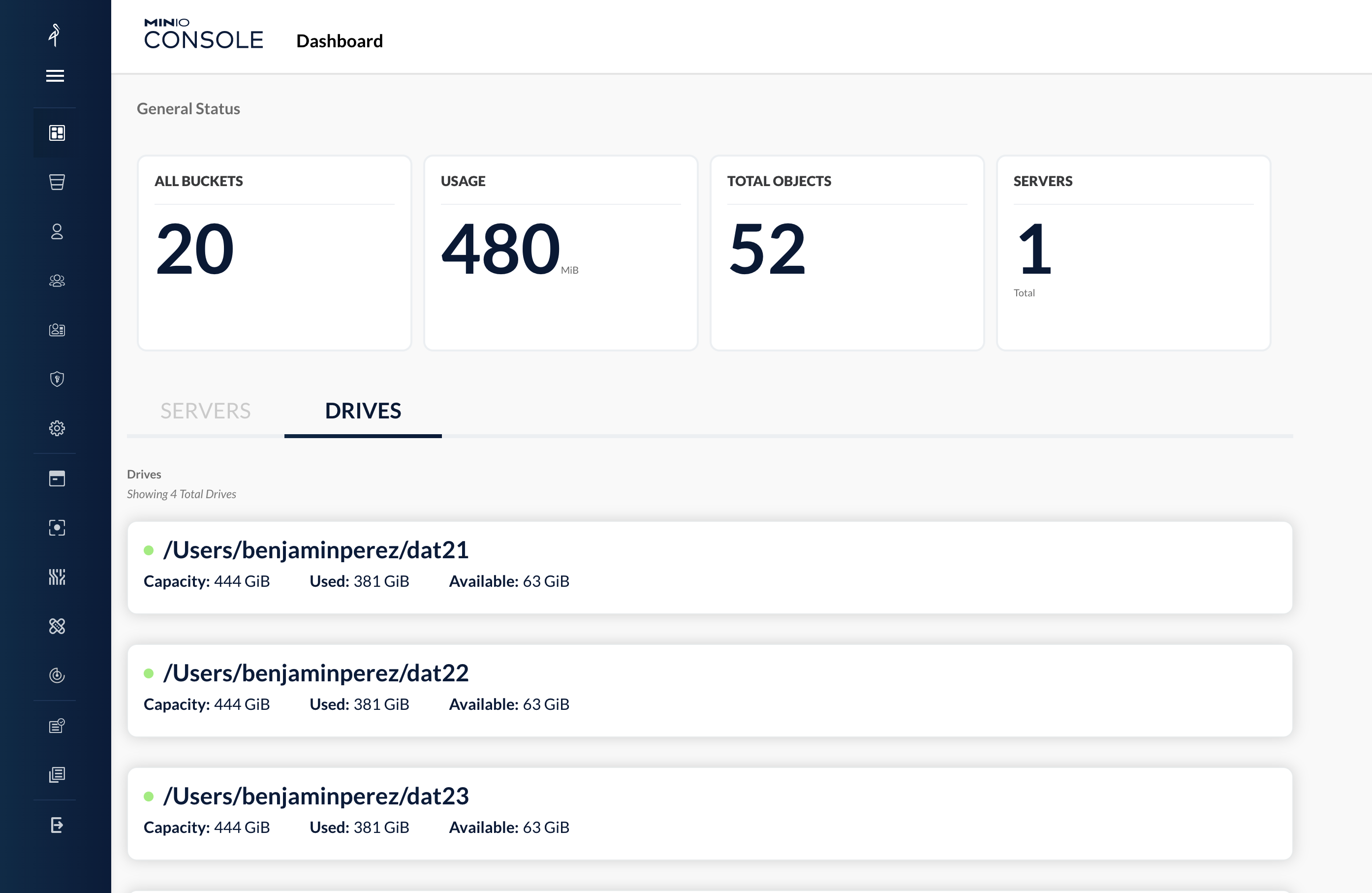Viewport: 1372px width, 893px height.
Task: Open the Watch target icon
Action: coord(57,528)
